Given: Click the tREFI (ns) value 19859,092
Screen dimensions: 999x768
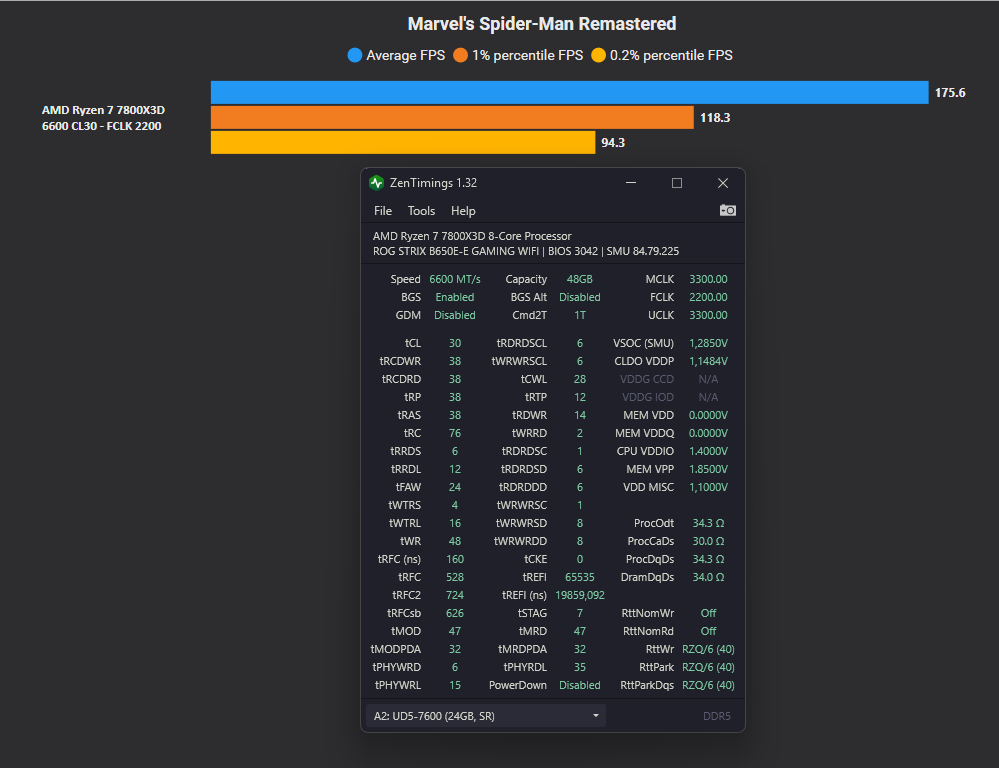Looking at the screenshot, I should coord(580,595).
